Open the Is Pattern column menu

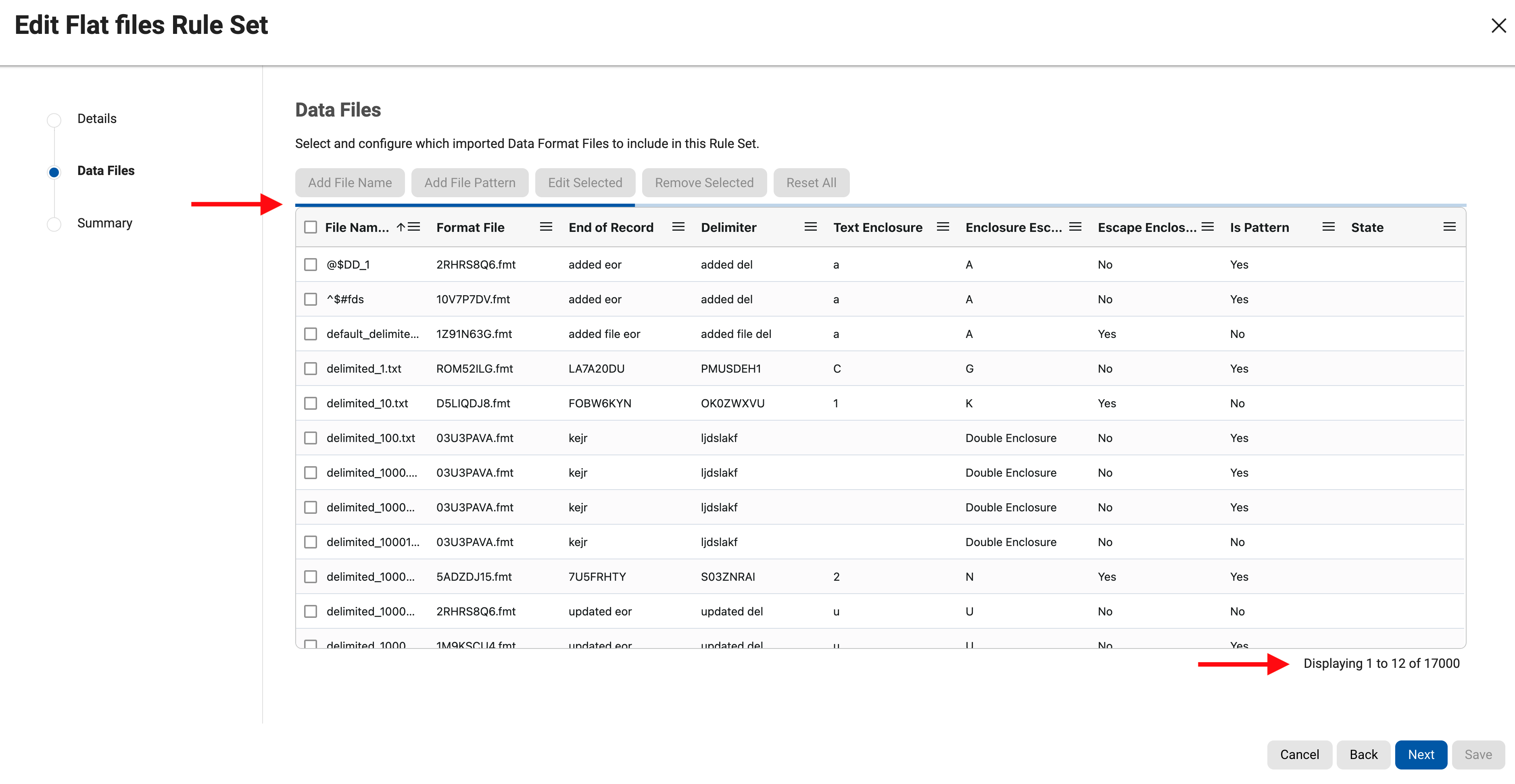(x=1328, y=226)
